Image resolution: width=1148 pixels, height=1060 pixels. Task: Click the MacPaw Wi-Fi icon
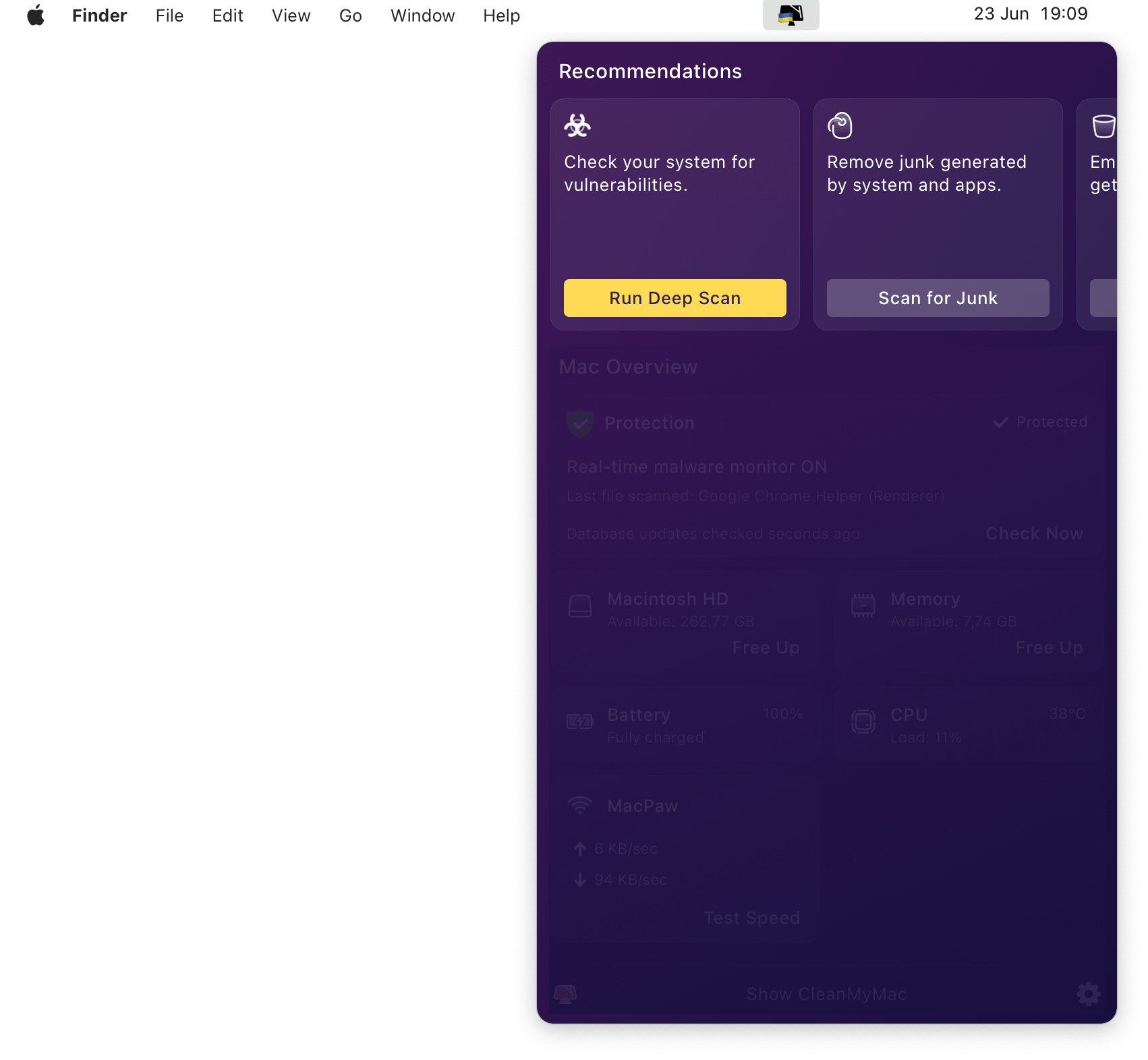(580, 804)
